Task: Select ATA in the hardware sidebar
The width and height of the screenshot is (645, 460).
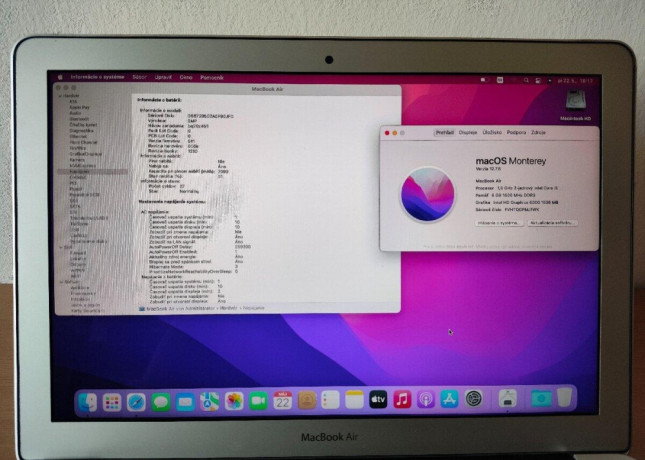Action: [73, 101]
